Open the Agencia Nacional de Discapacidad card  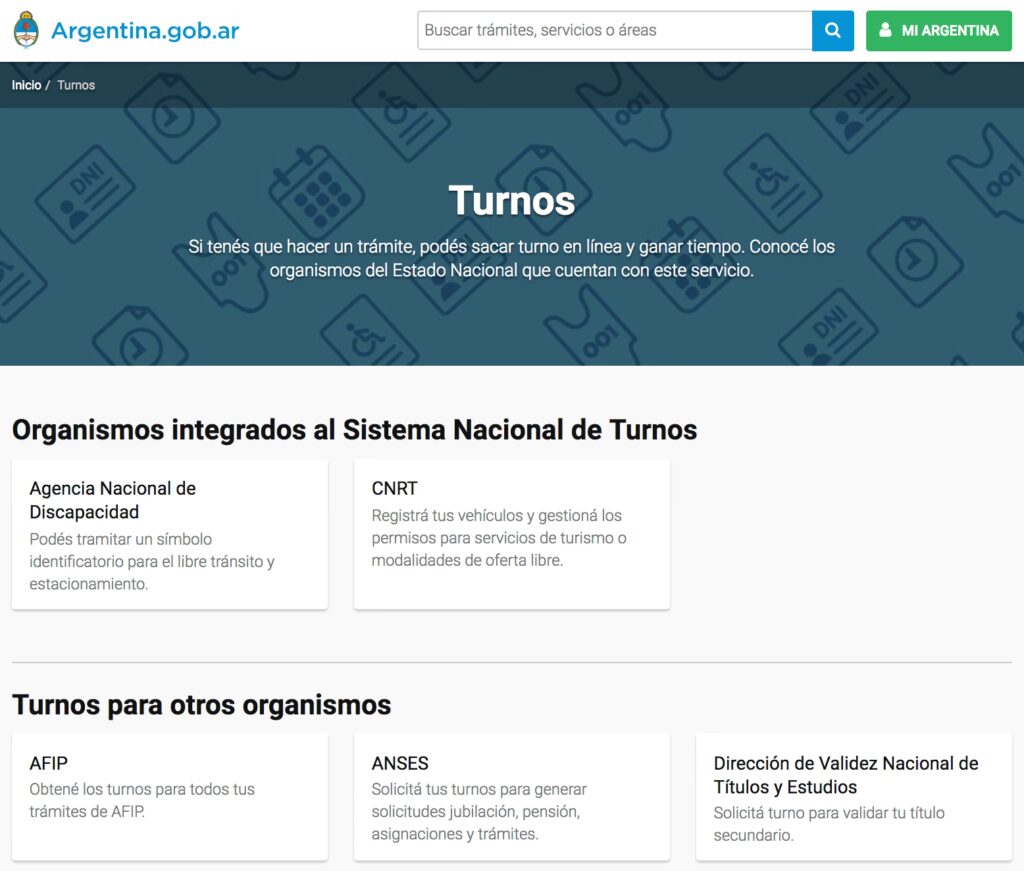tap(169, 534)
